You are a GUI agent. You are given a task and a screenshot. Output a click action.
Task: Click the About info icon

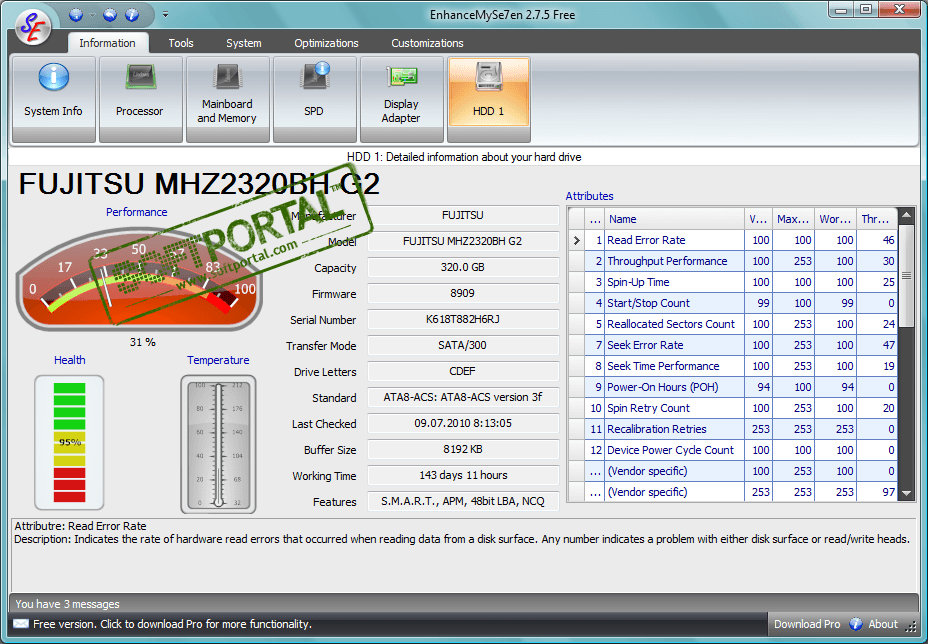856,624
